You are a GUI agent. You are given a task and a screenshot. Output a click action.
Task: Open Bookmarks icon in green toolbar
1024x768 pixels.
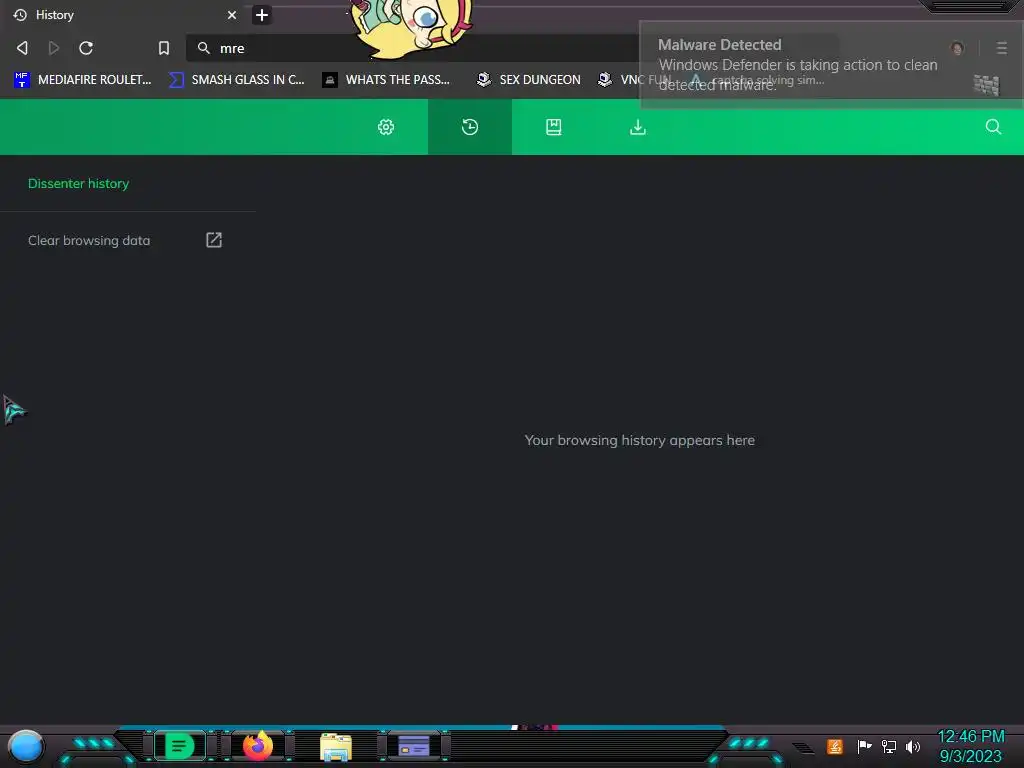coord(554,127)
